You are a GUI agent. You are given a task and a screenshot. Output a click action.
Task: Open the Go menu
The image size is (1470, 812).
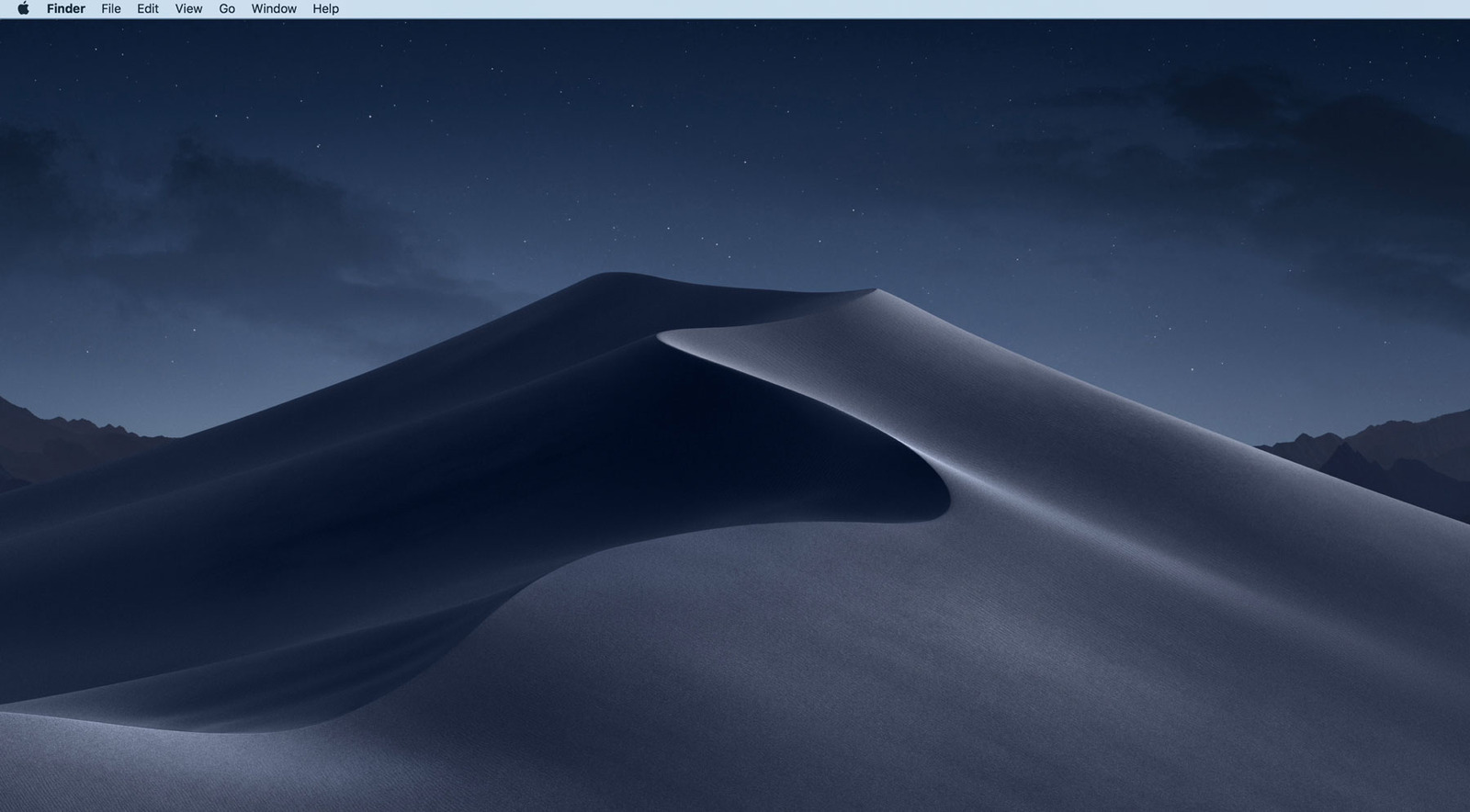[x=227, y=9]
